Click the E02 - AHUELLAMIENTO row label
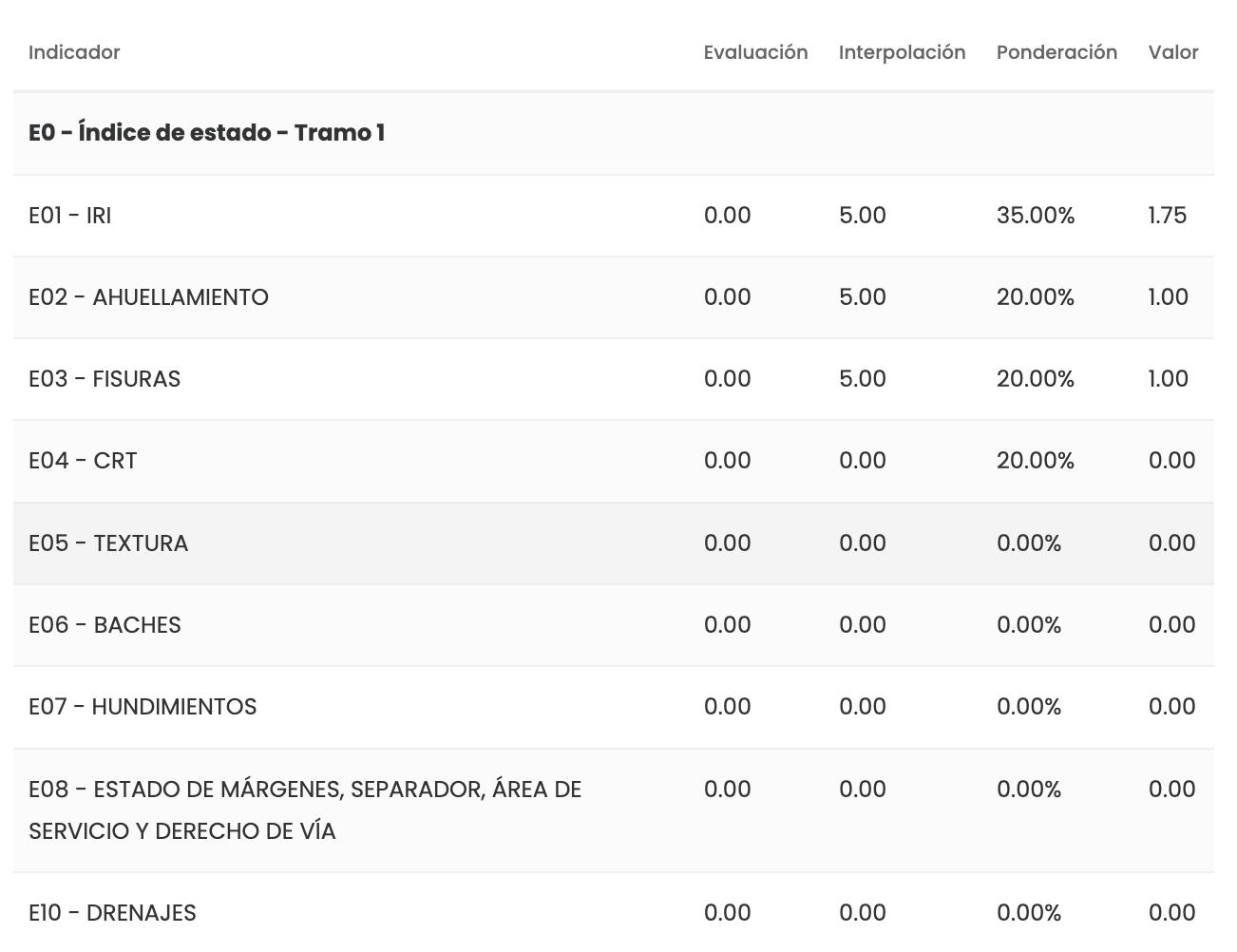 coord(148,297)
